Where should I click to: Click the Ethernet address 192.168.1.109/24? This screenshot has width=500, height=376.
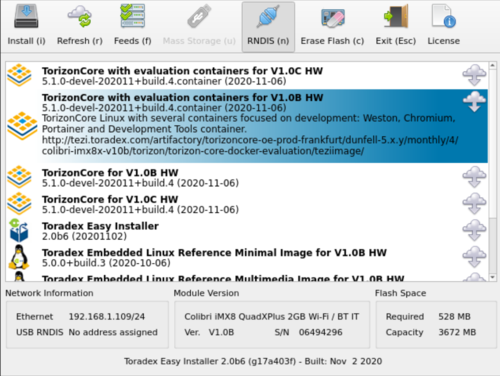(107, 317)
